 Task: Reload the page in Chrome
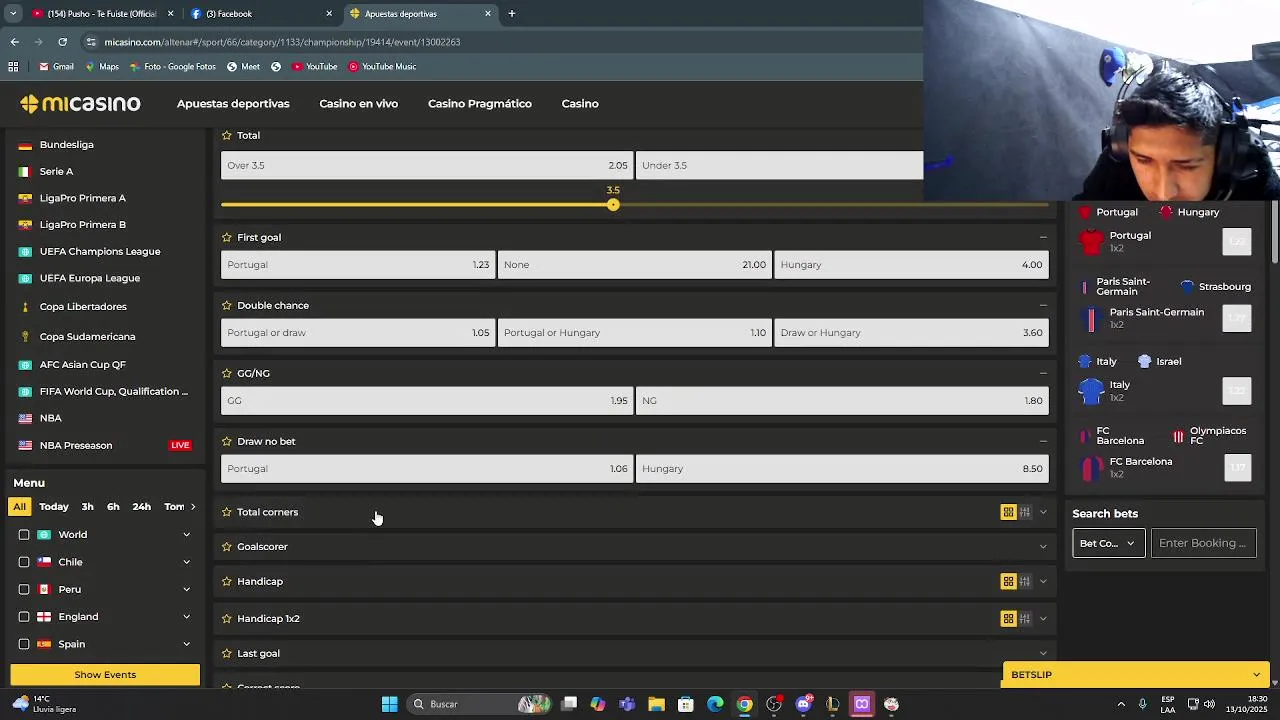62,42
